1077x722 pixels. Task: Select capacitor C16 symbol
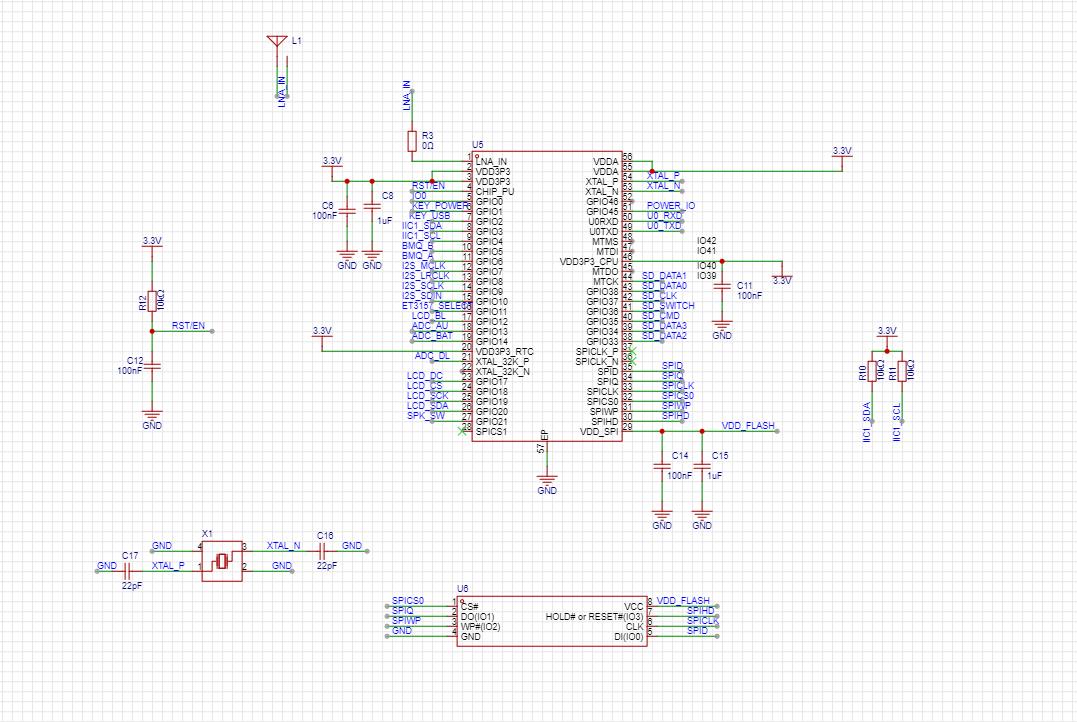321,551
